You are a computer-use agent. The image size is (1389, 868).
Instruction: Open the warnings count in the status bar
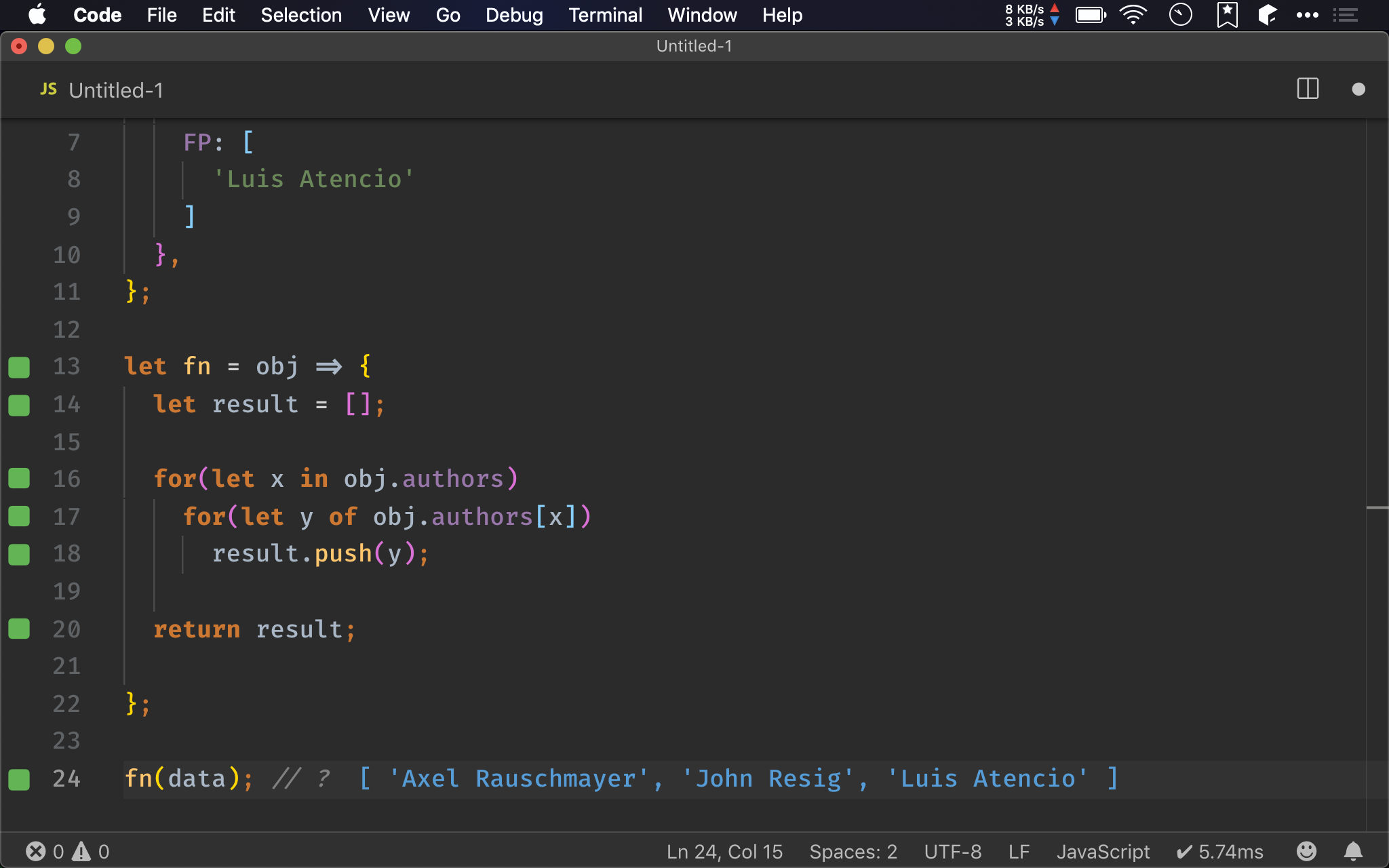coord(90,852)
